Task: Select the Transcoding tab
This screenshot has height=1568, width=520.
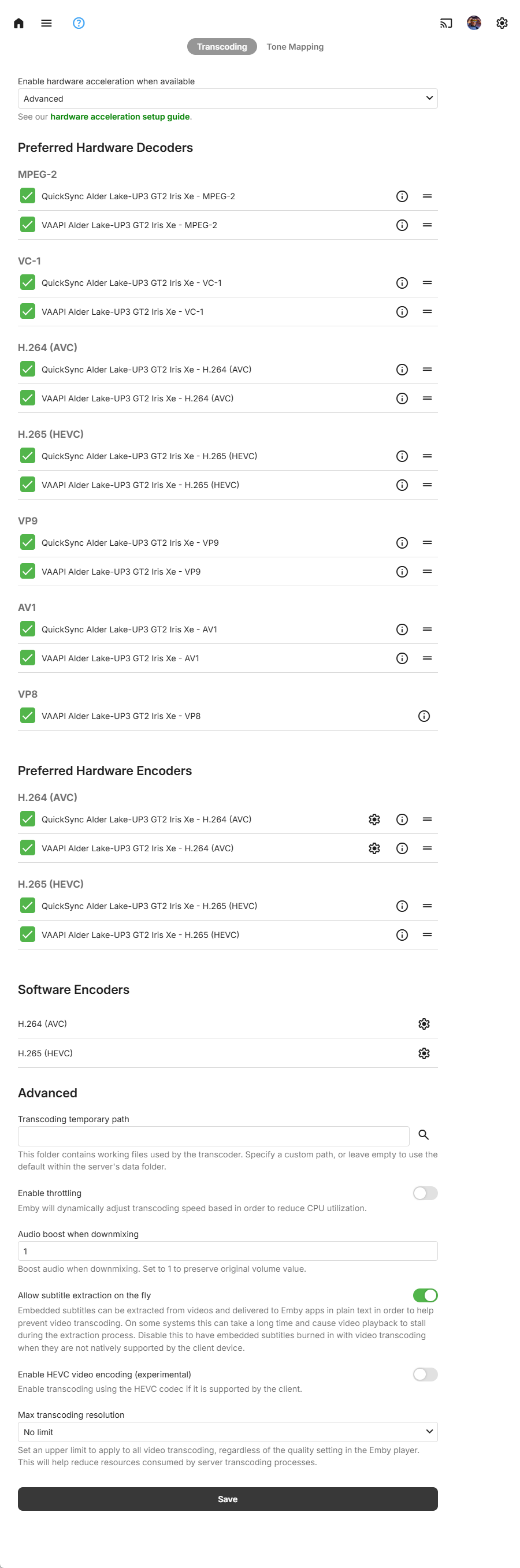Action: 222,47
